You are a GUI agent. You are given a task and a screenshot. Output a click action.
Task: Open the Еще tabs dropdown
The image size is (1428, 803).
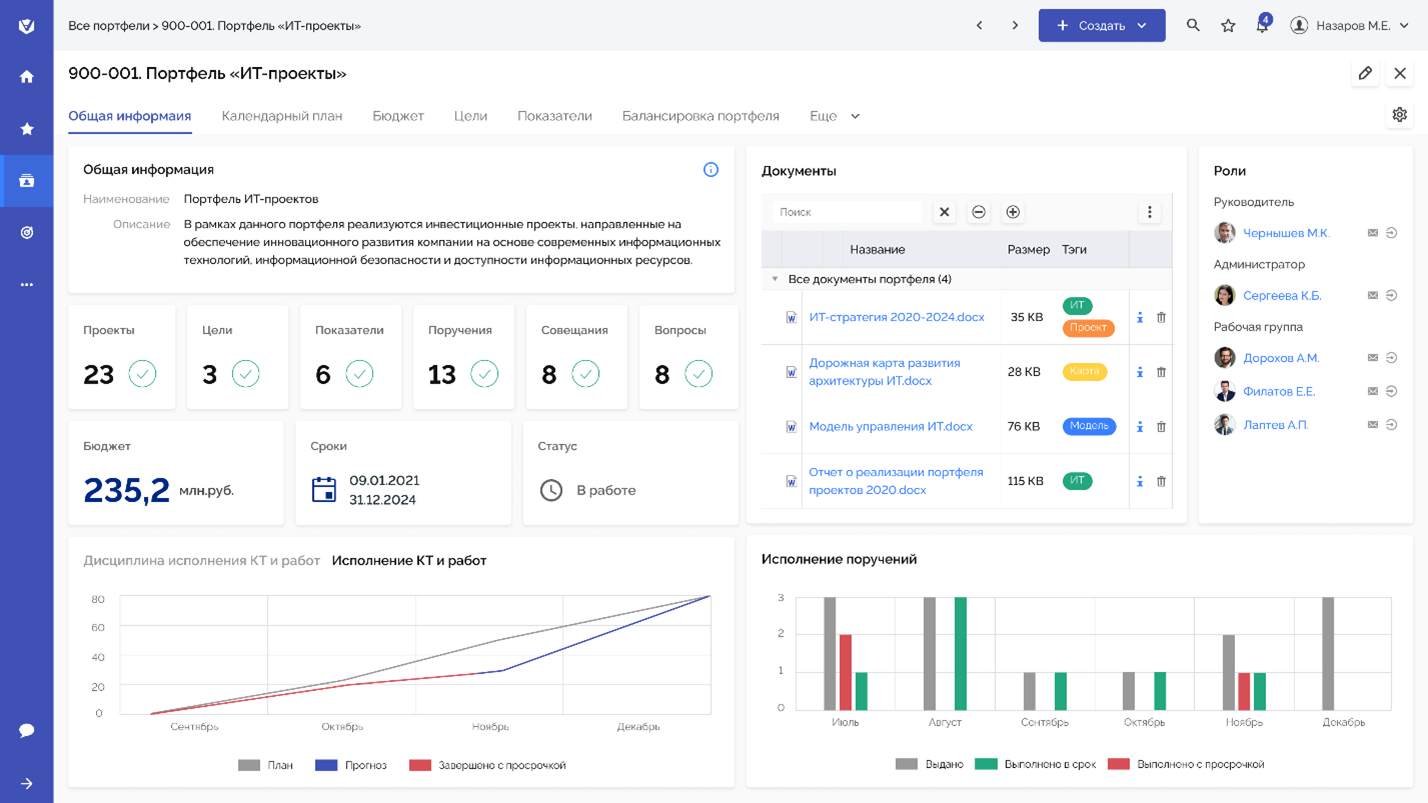[x=834, y=116]
